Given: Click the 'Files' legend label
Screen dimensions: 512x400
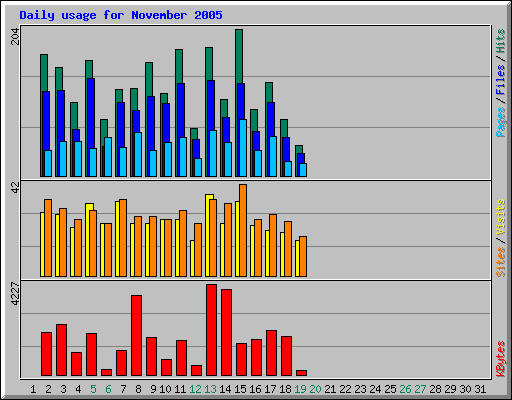Looking at the screenshot, I should click(x=500, y=79).
